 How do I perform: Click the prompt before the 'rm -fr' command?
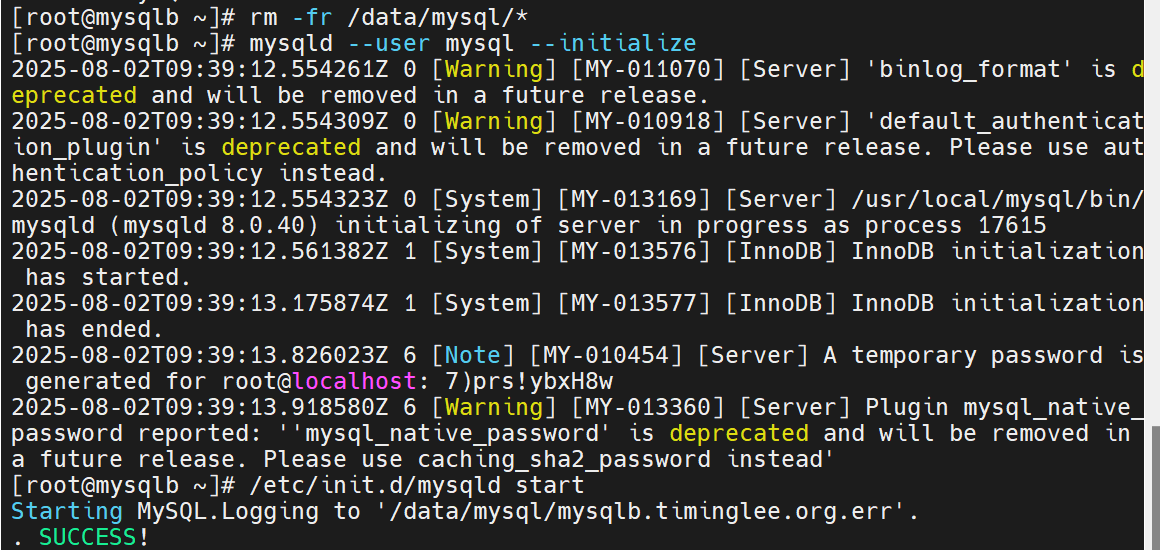coord(123,17)
